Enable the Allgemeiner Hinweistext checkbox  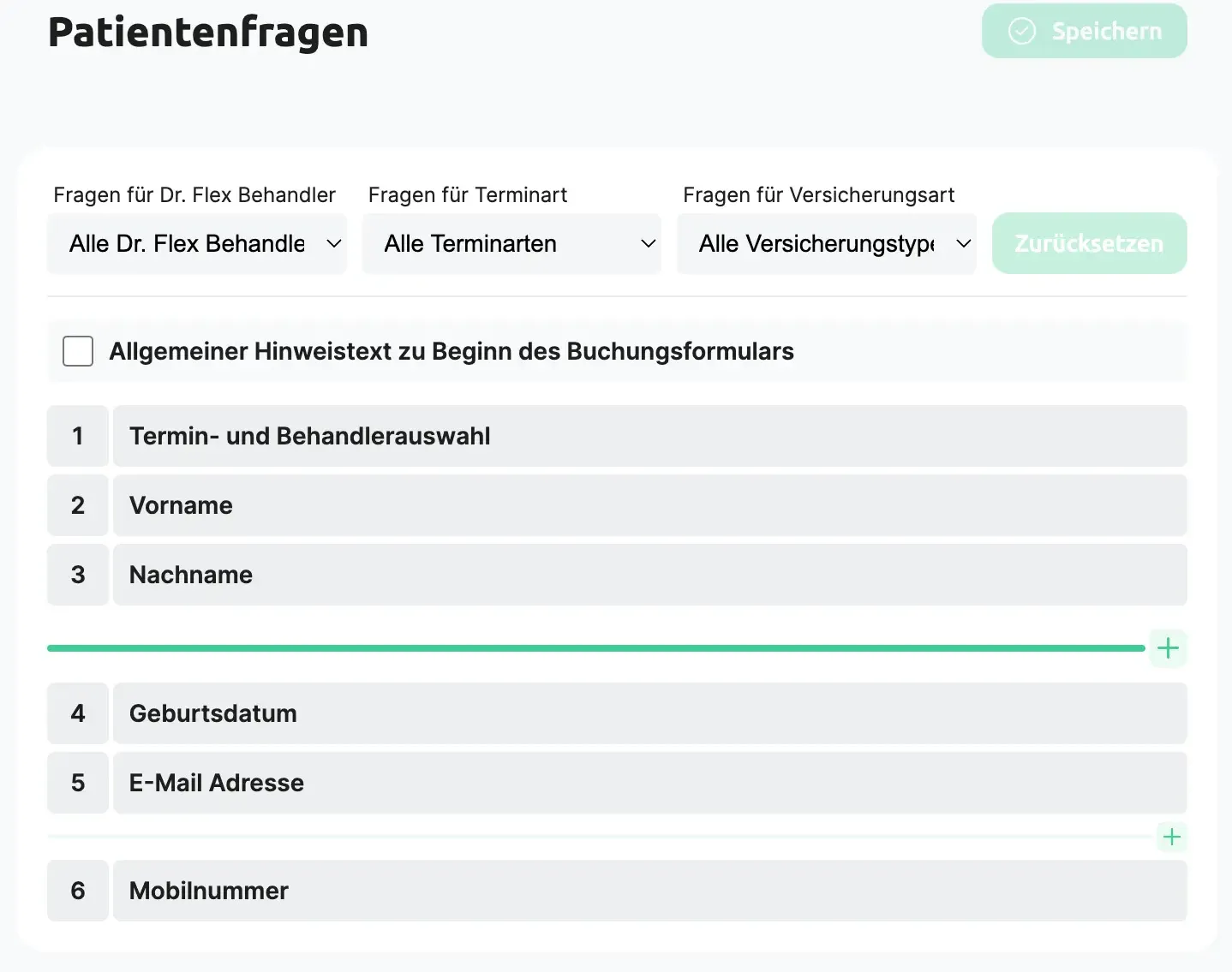[x=78, y=351]
